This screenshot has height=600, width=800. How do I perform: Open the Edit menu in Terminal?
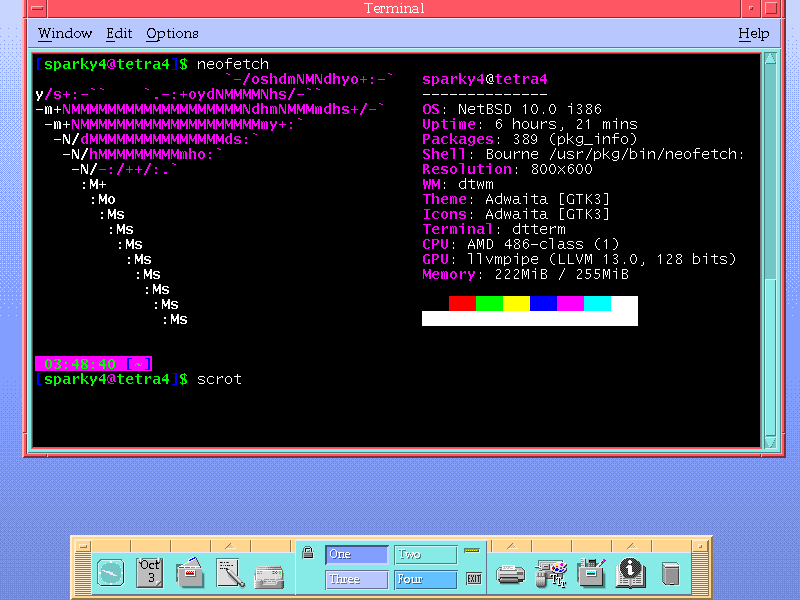tap(119, 34)
